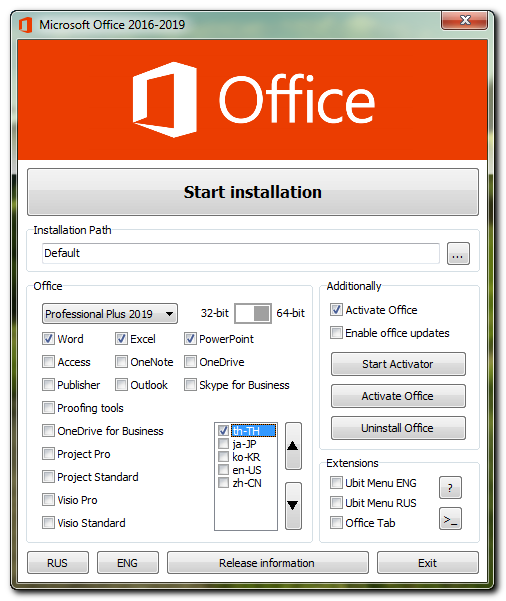Check the en-US language option
This screenshot has width=506, height=601.
223,470
